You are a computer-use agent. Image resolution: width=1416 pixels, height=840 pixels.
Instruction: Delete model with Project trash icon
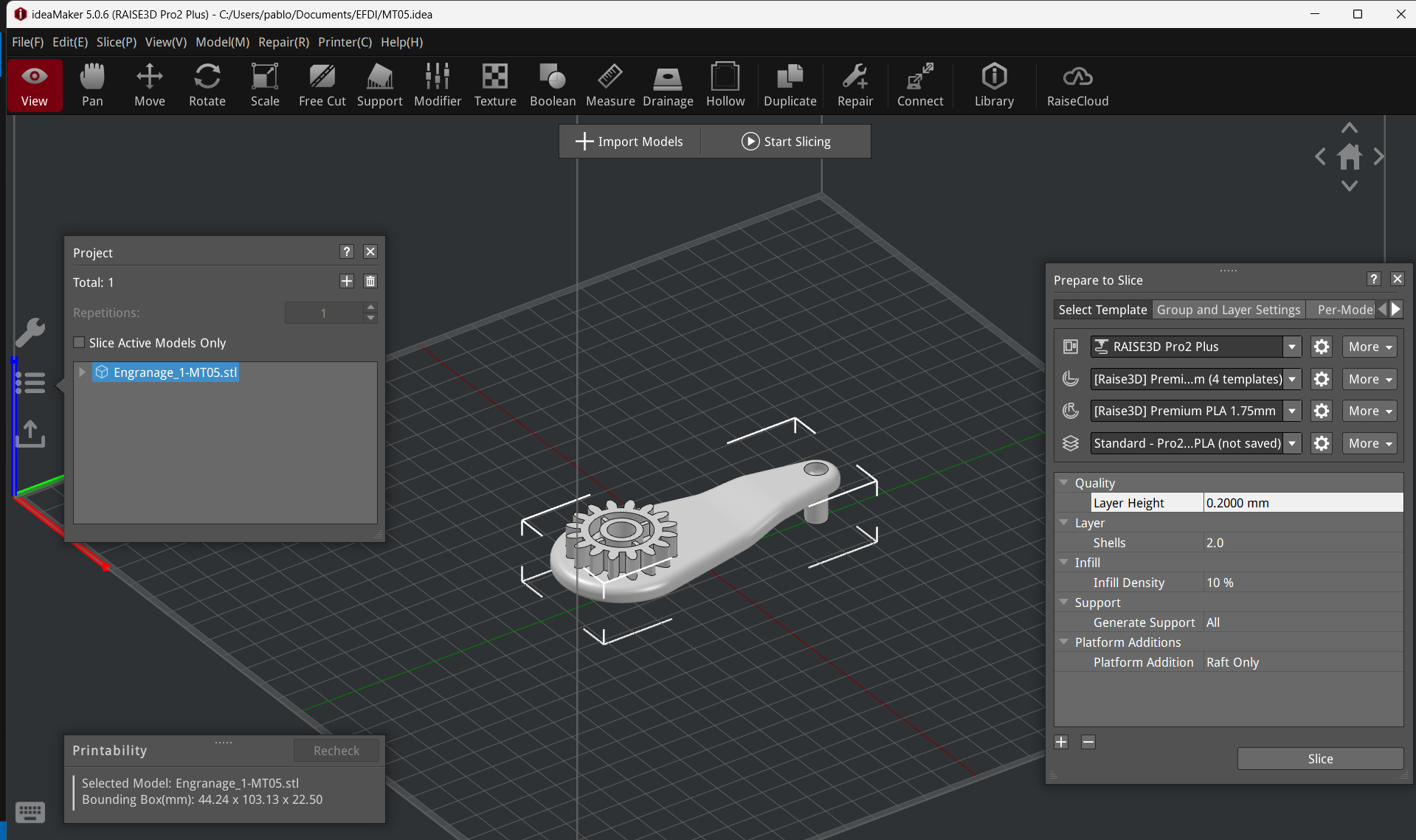tap(370, 281)
